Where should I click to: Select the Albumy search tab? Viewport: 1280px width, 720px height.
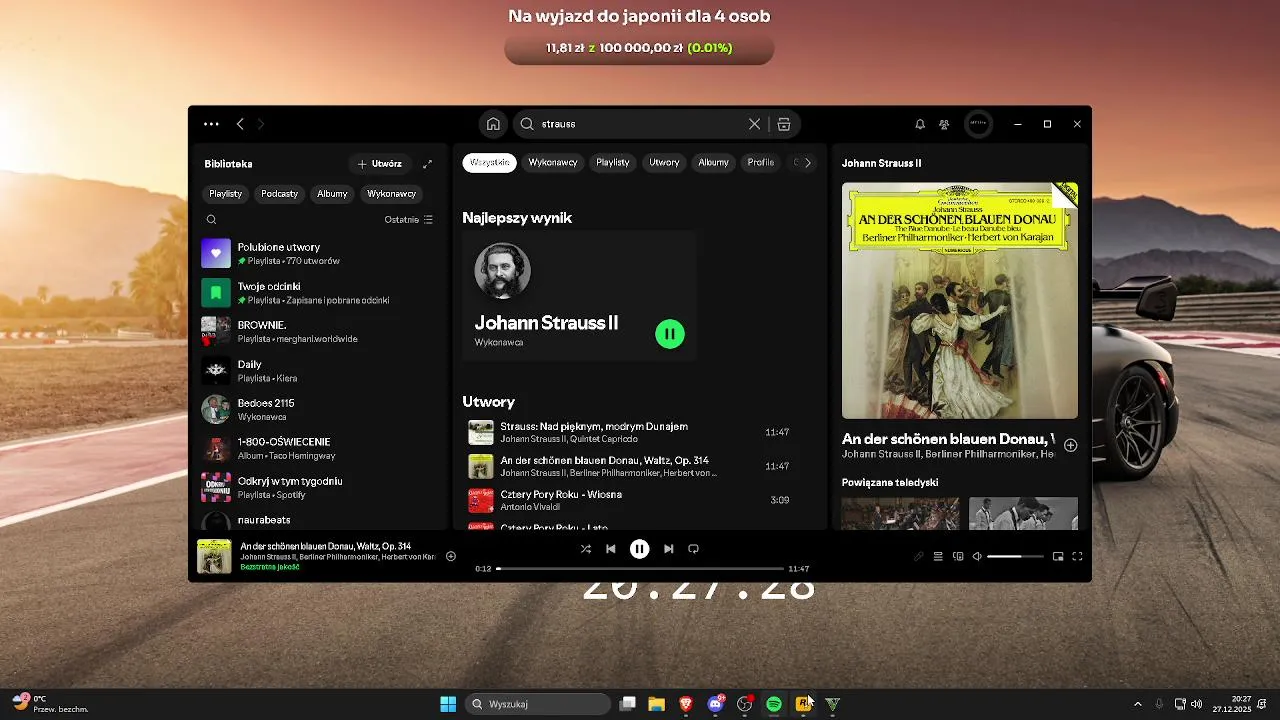(714, 163)
